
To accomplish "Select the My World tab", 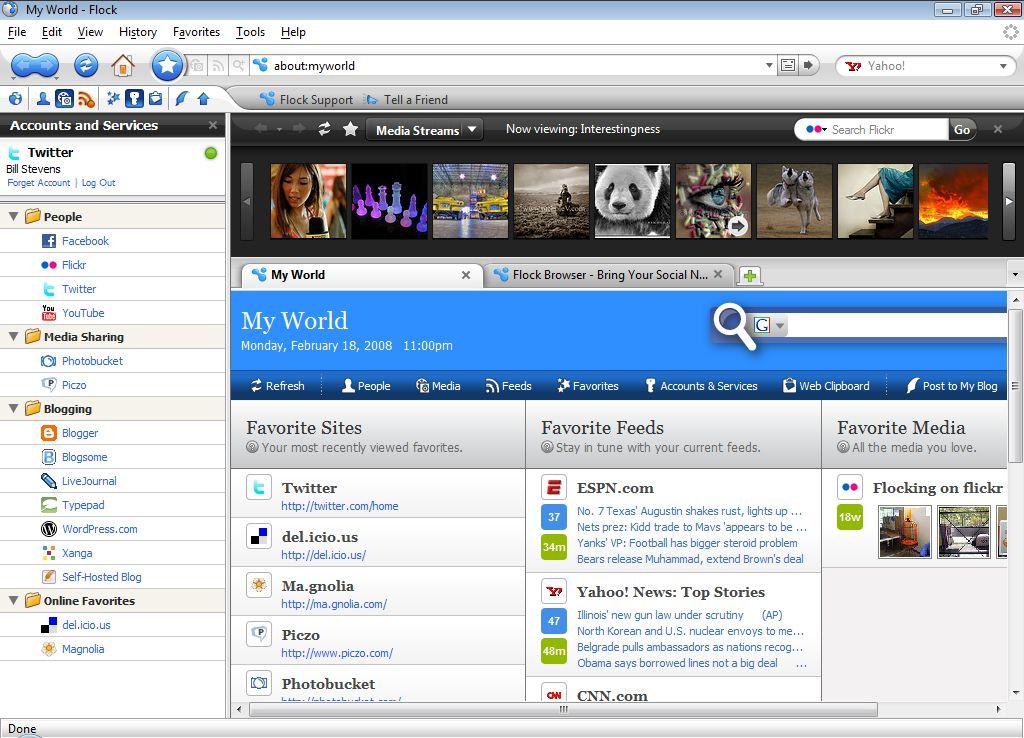I will tap(361, 275).
